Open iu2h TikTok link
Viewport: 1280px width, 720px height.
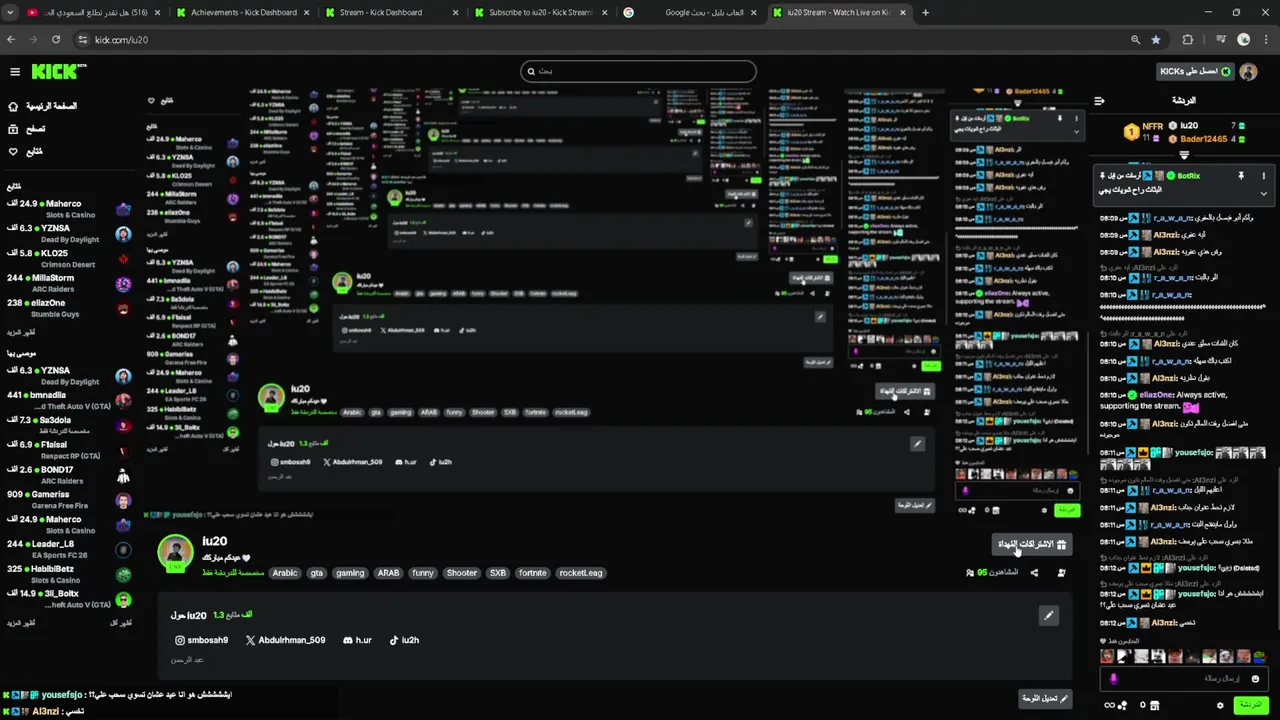(x=404, y=640)
